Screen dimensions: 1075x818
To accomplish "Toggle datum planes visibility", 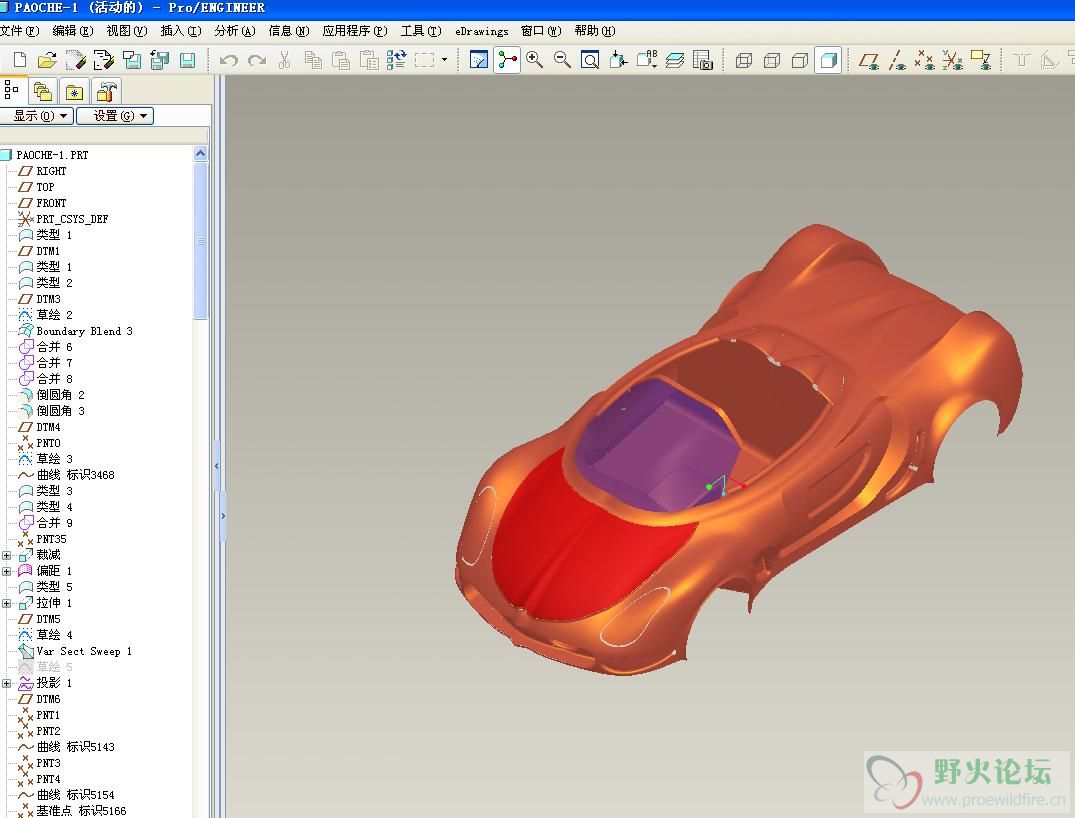I will tap(869, 60).
